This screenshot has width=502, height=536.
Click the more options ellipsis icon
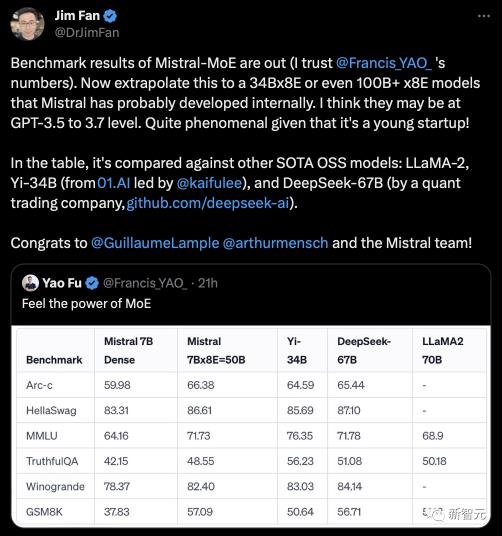(x=484, y=16)
